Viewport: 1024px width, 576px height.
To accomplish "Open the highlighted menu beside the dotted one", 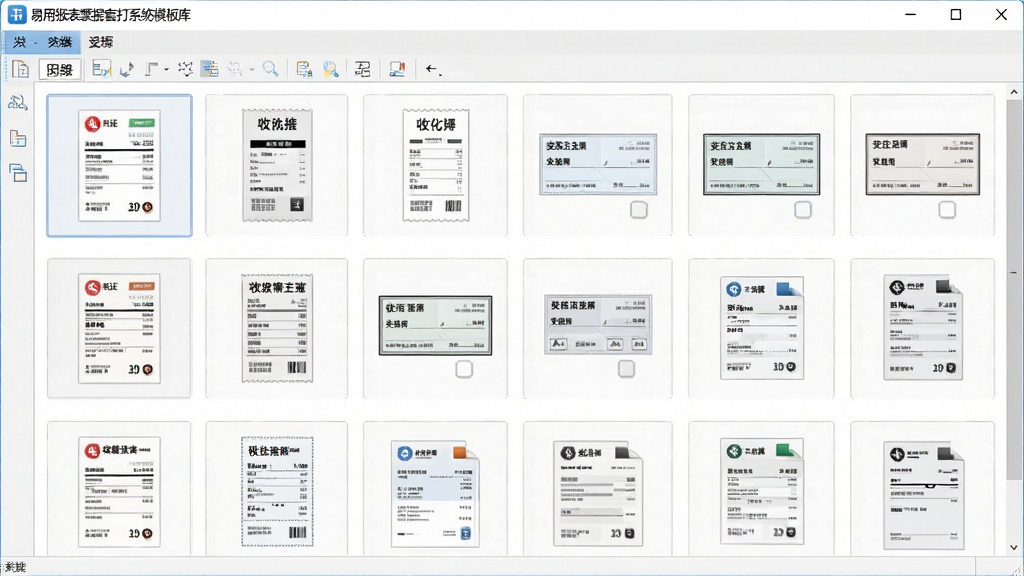I will pos(59,42).
